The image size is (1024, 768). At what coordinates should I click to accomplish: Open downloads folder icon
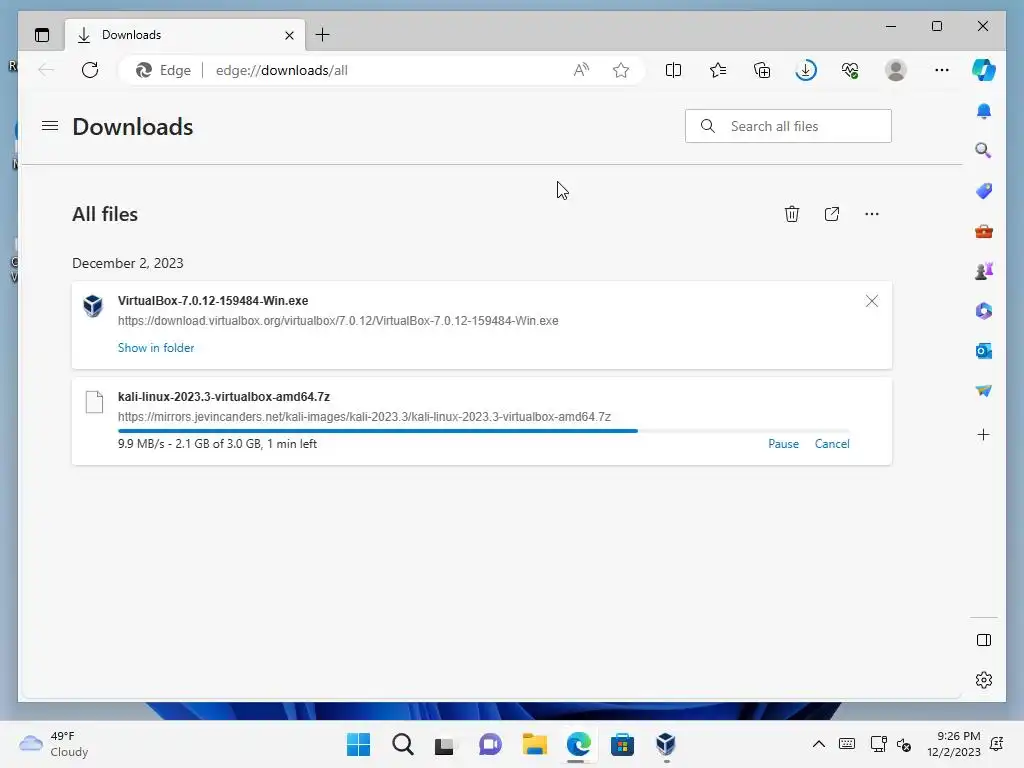pyautogui.click(x=832, y=214)
